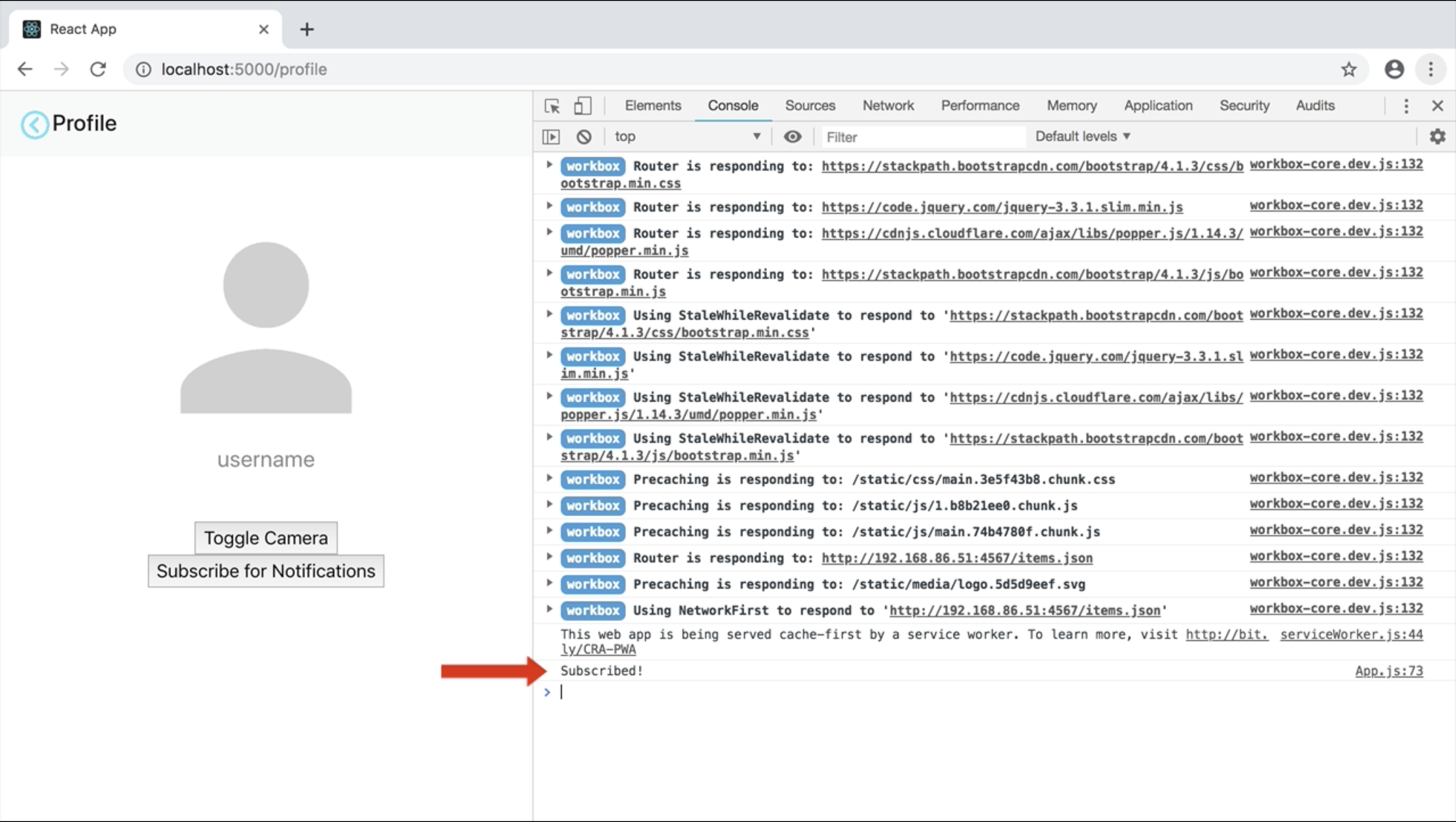This screenshot has height=822, width=1456.
Task: Show the console sidebar panel icon
Action: (x=551, y=137)
